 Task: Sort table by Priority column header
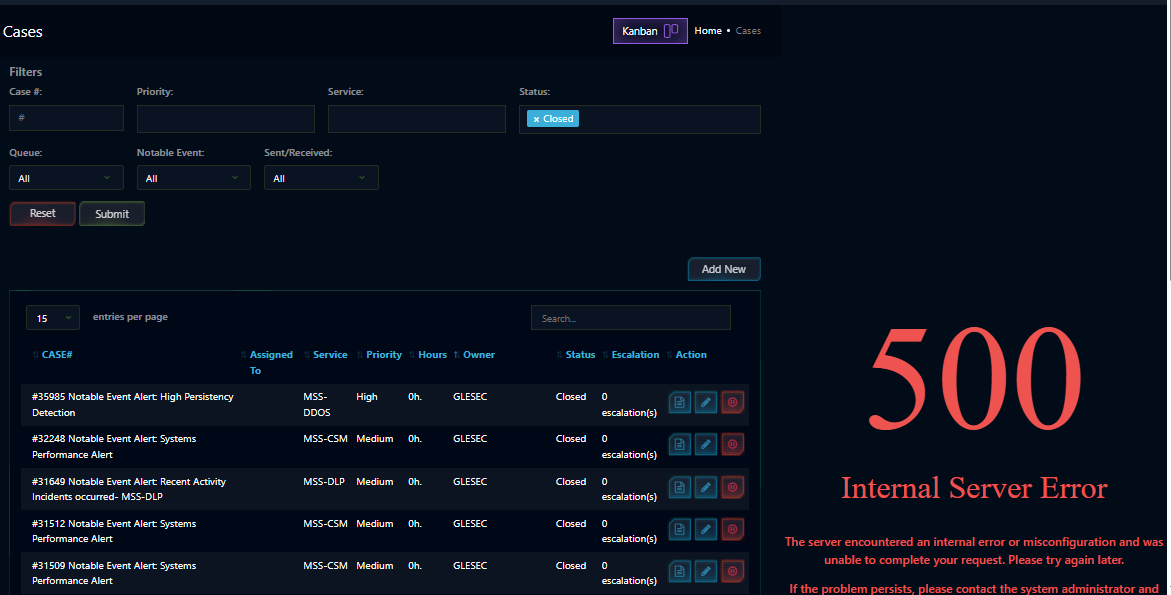383,355
